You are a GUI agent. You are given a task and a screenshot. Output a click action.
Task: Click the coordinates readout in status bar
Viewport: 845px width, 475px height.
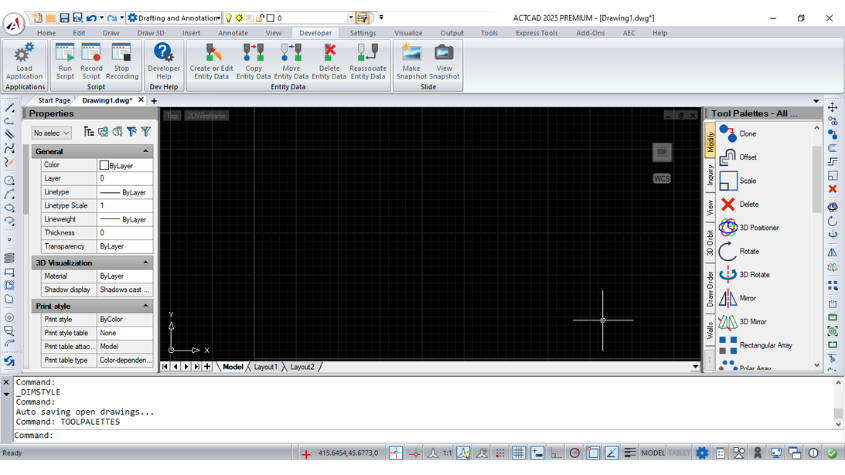[x=348, y=453]
